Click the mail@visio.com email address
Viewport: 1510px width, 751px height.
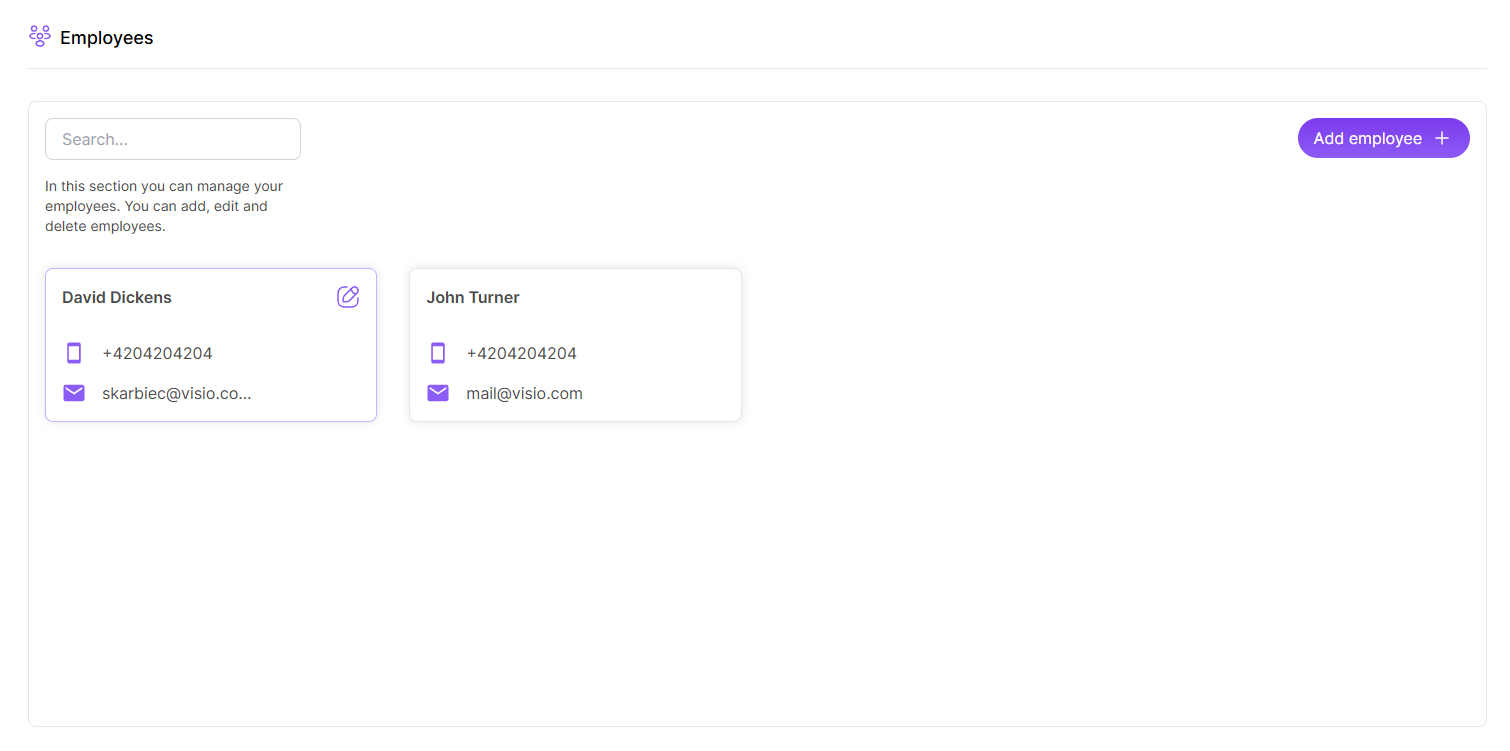(524, 393)
